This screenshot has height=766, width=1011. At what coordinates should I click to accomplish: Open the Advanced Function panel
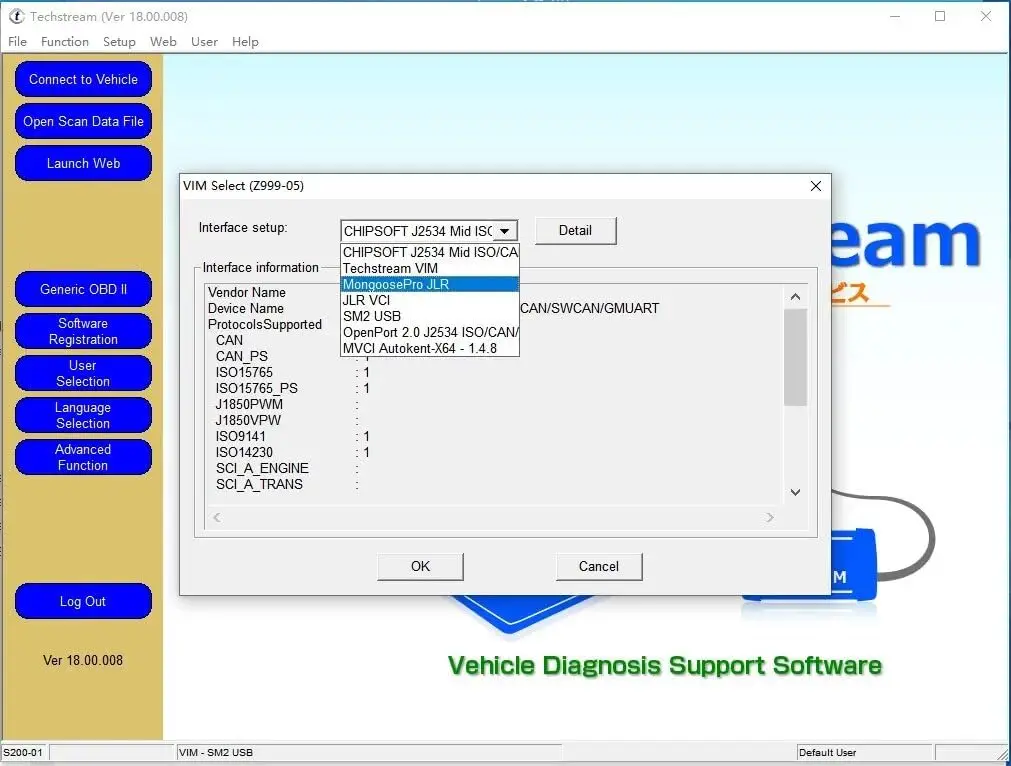click(83, 457)
